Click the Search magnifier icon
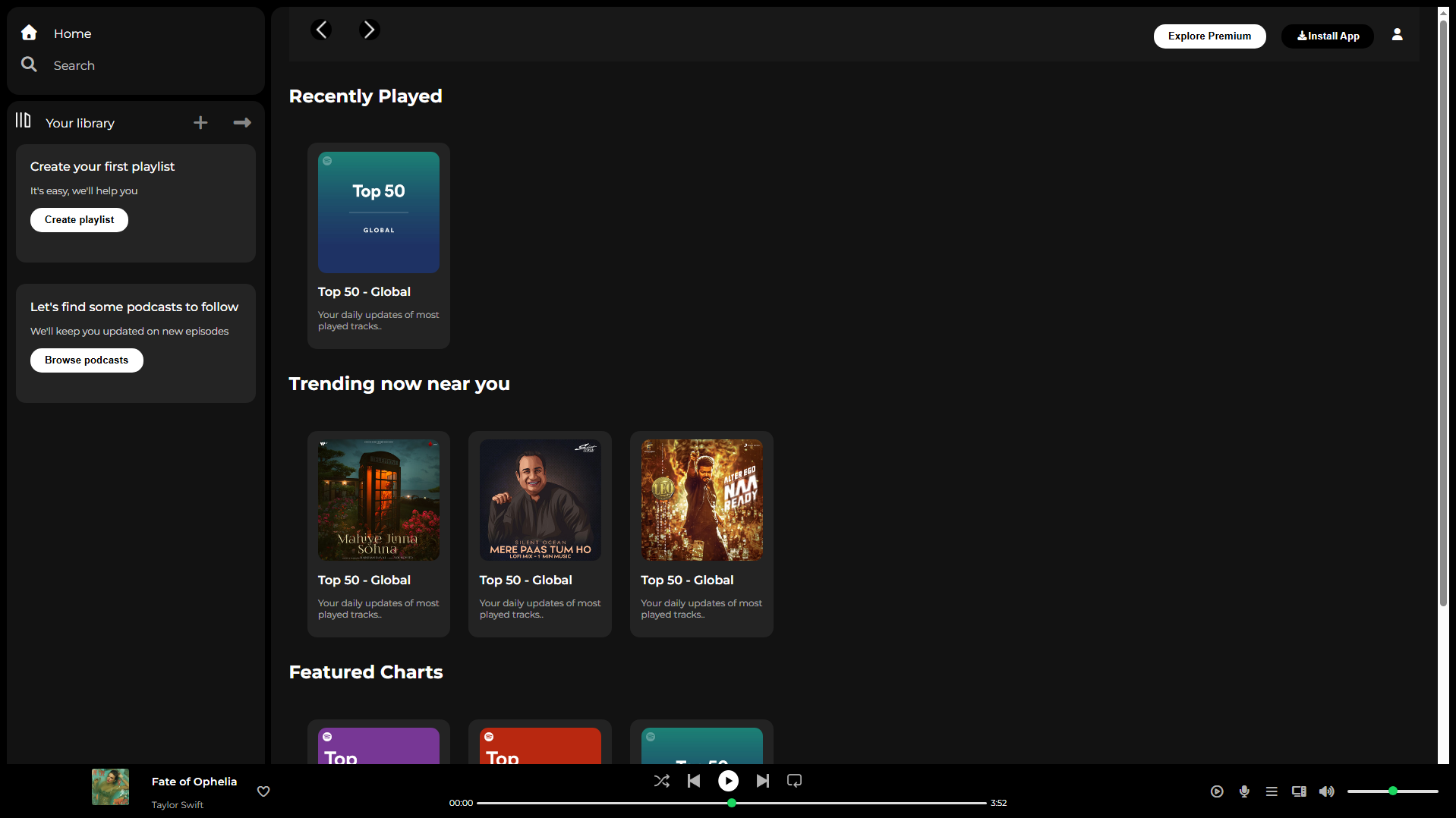The image size is (1456, 818). 29,64
